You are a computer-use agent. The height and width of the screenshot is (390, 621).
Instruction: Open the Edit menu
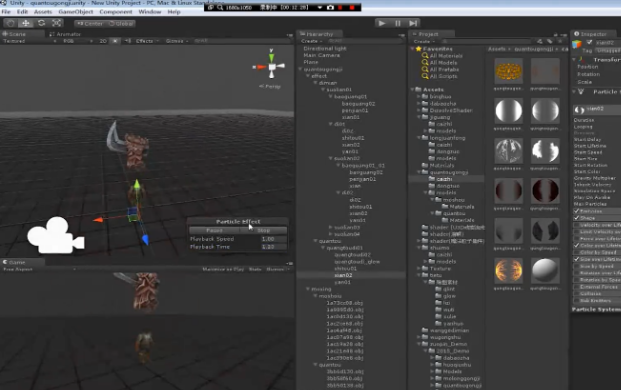pyautogui.click(x=22, y=12)
